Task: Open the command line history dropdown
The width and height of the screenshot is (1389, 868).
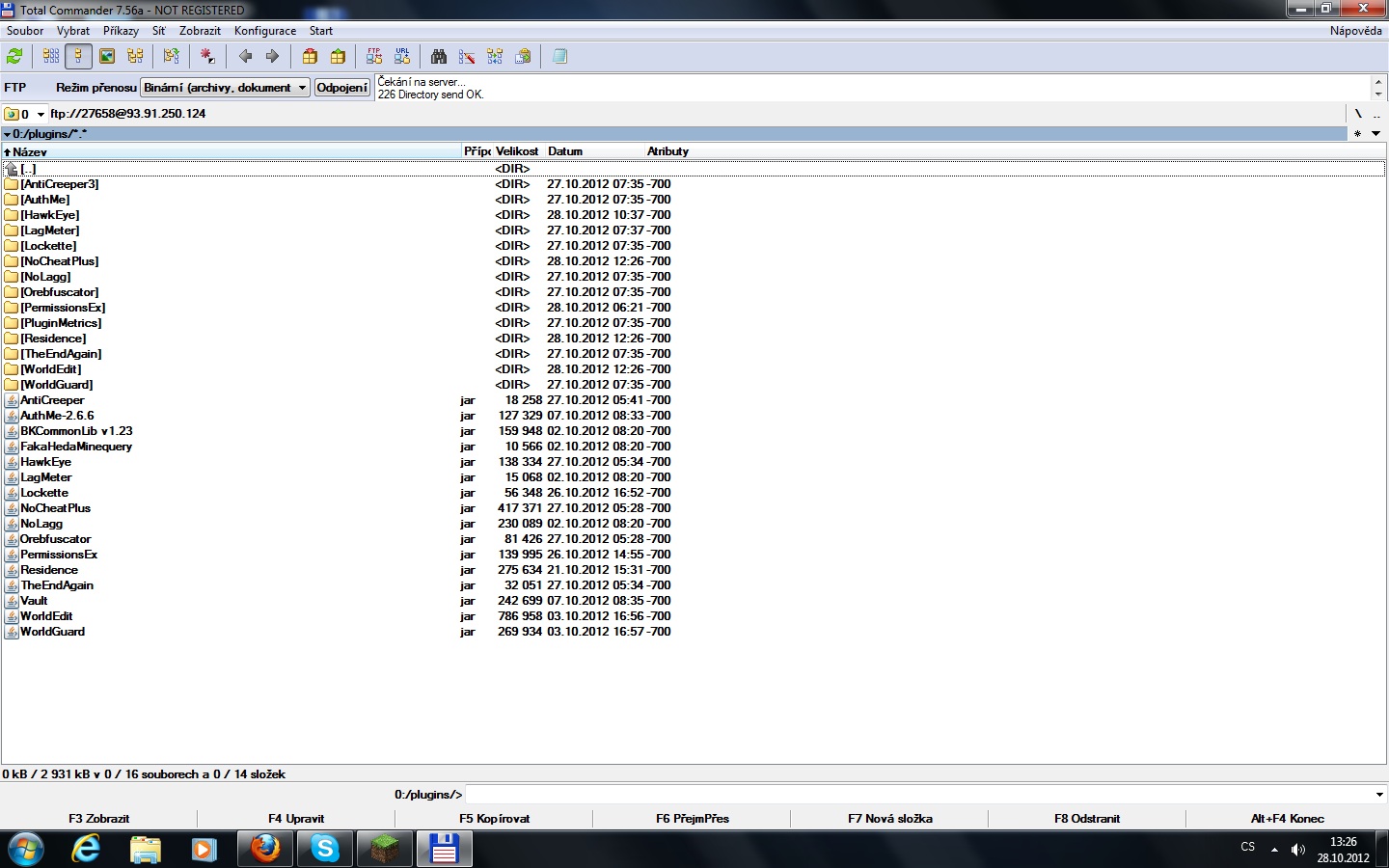Action: (1378, 795)
